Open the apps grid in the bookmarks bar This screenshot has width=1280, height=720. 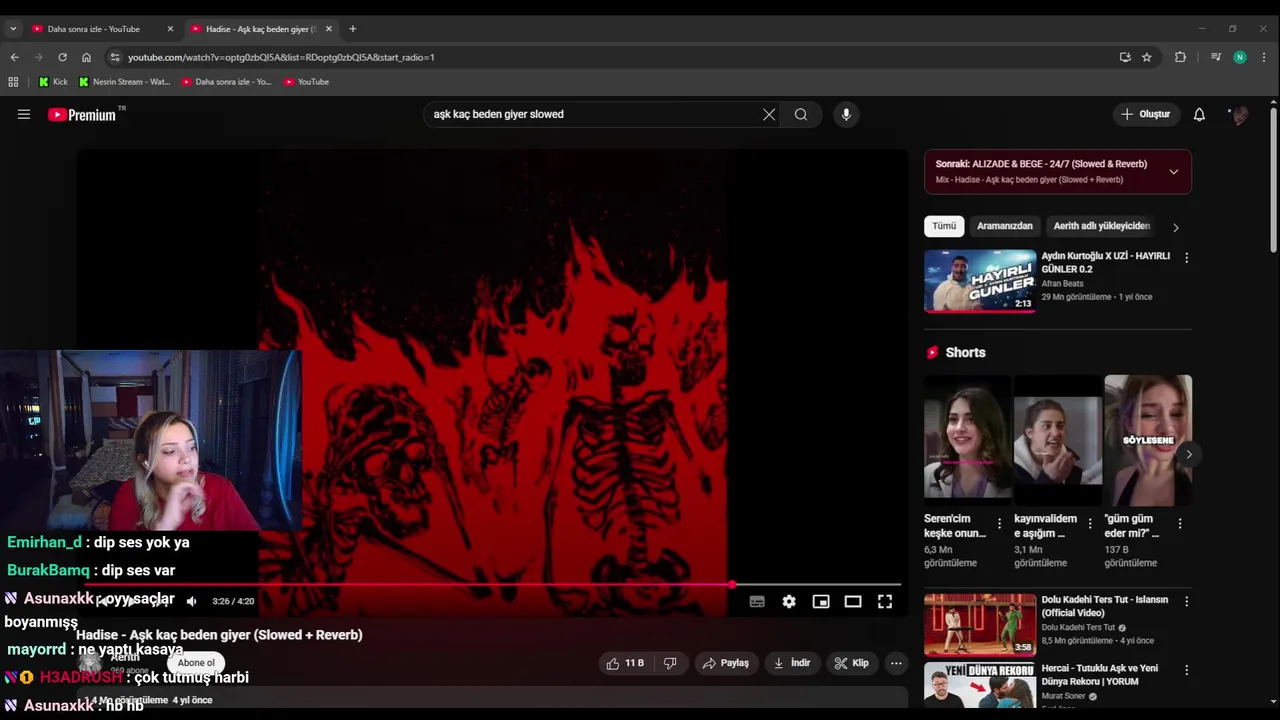13,82
